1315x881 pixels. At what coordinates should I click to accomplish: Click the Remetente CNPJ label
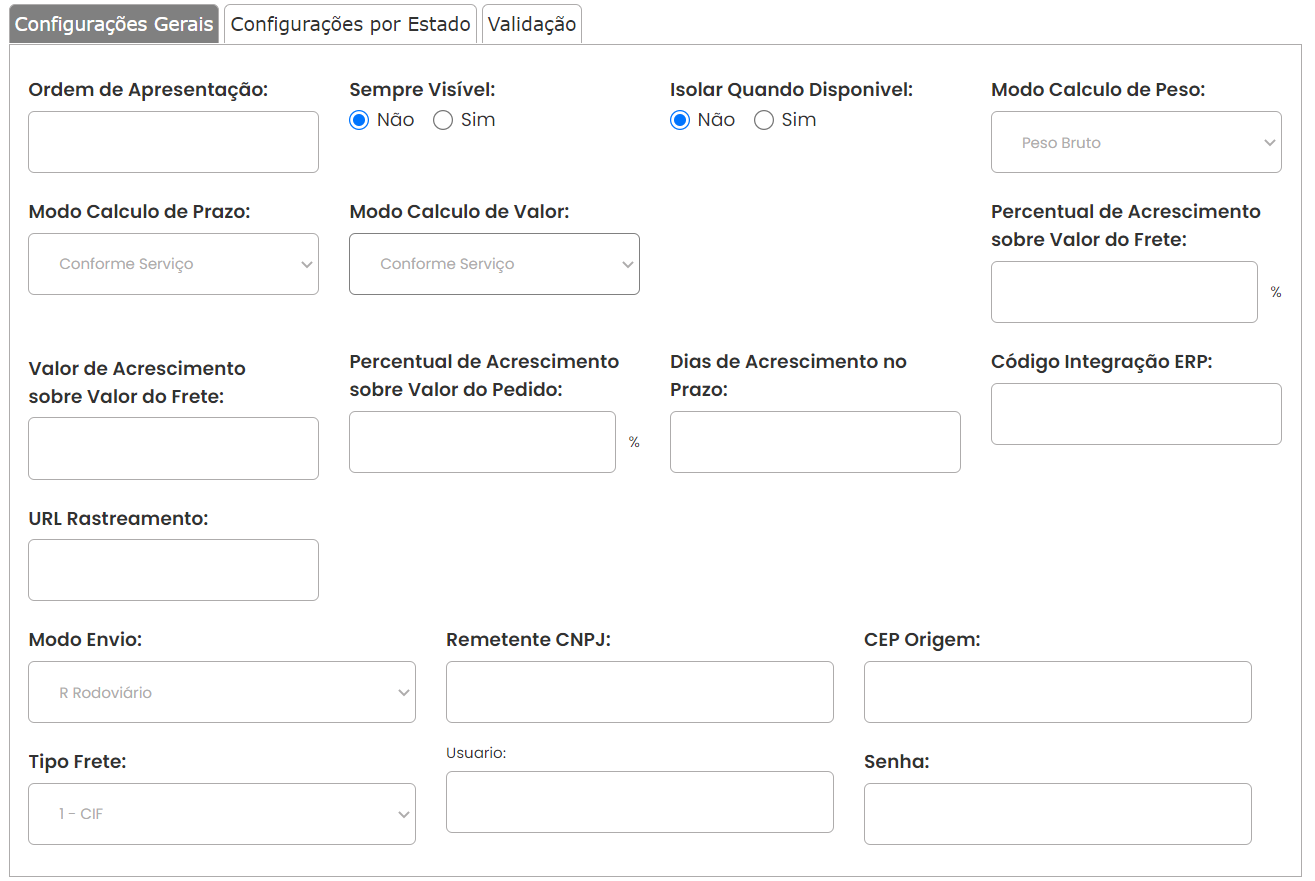pos(528,640)
